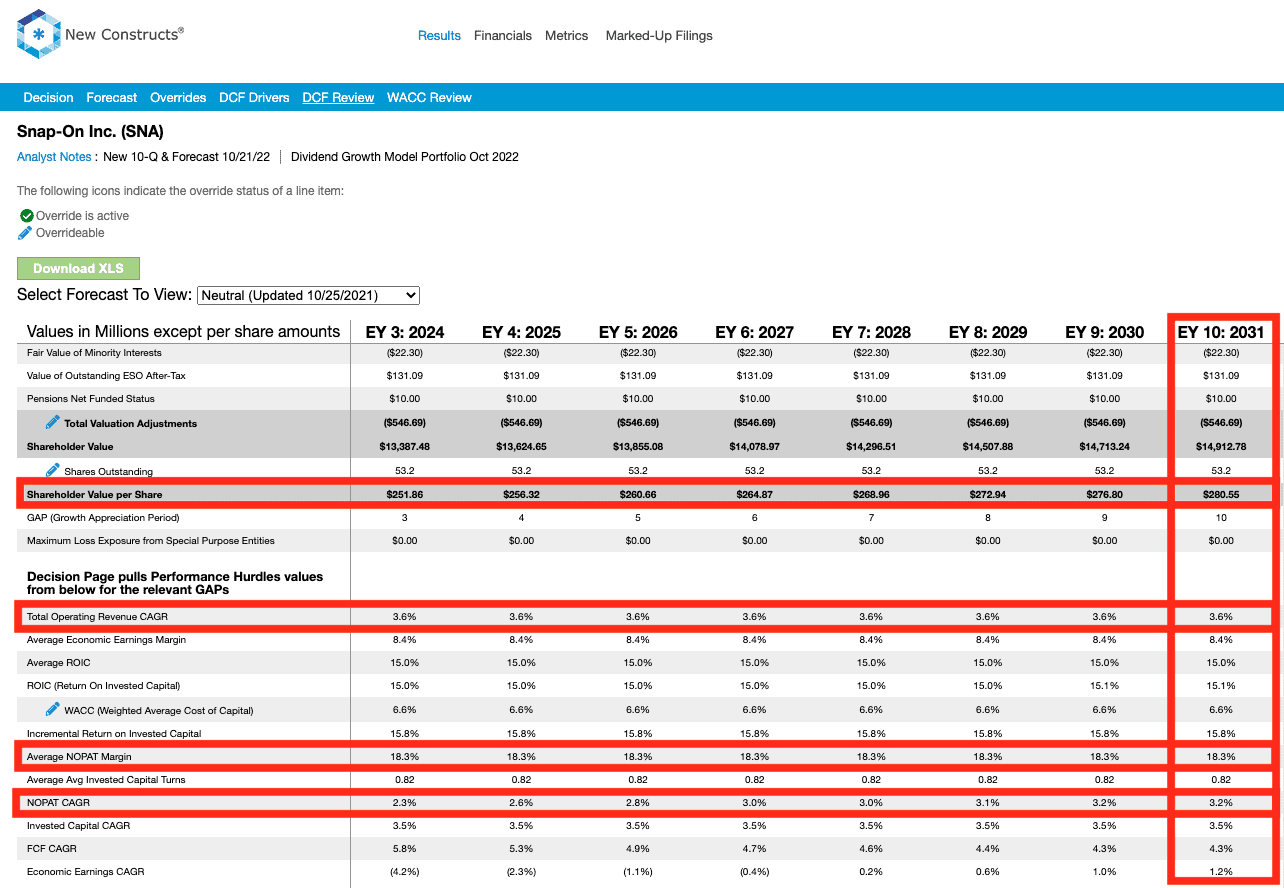The image size is (1284, 888).
Task: Click the $13,387.48 Shareholder Value cell
Action: (x=405, y=447)
